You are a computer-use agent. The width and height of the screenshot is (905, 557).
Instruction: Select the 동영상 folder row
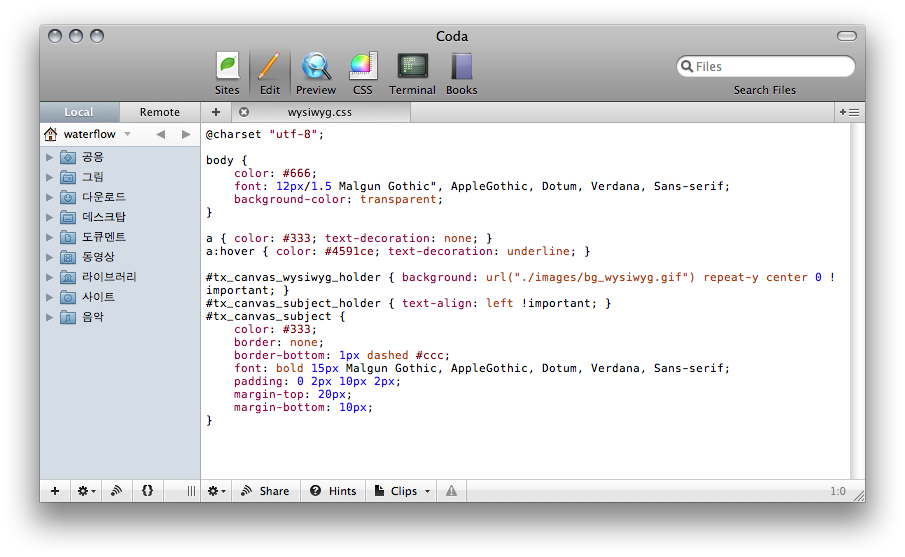coord(120,257)
